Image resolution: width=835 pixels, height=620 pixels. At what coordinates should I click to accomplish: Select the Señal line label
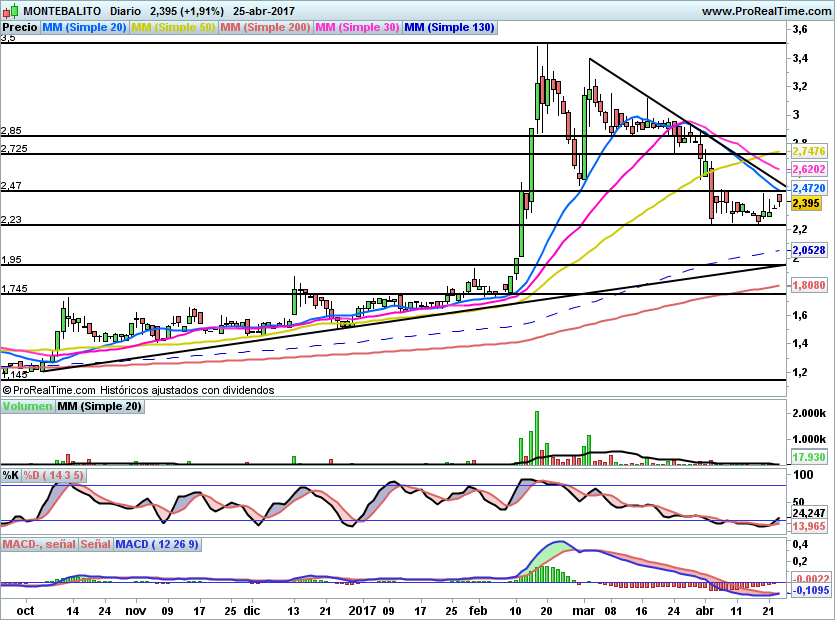click(x=95, y=545)
